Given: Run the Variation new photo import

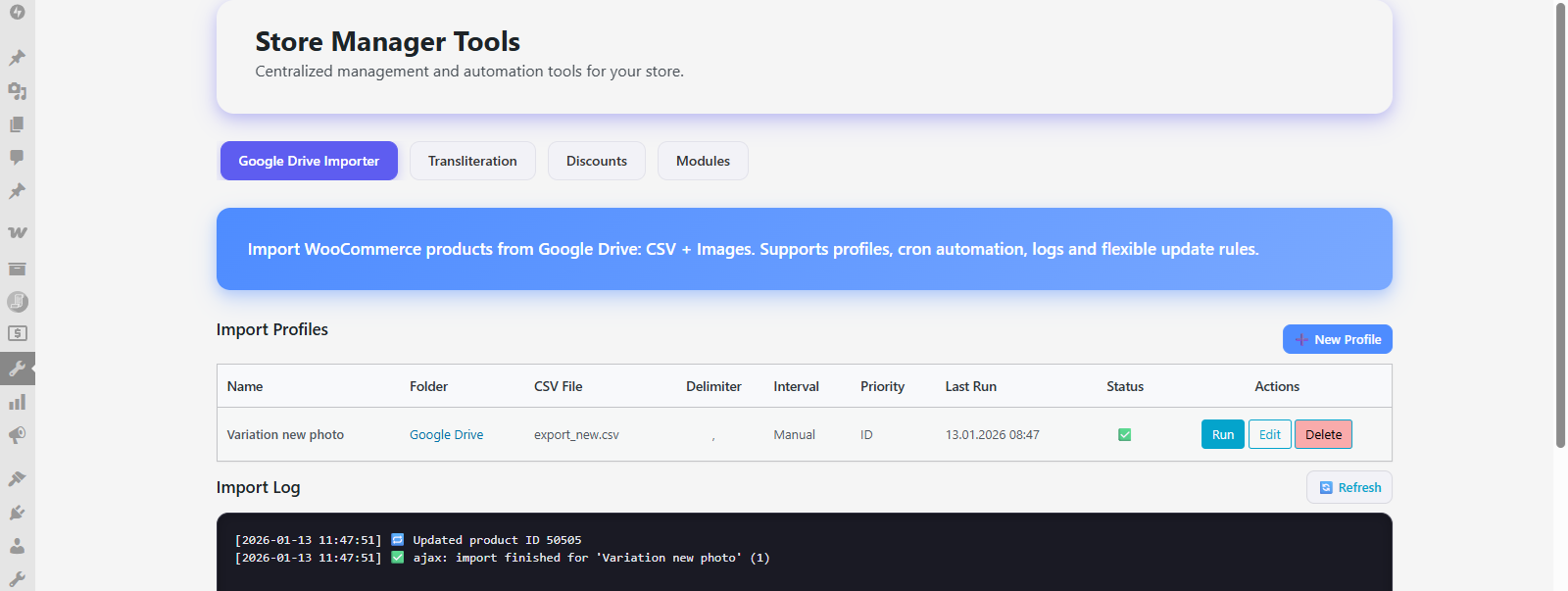Looking at the screenshot, I should click(x=1223, y=434).
